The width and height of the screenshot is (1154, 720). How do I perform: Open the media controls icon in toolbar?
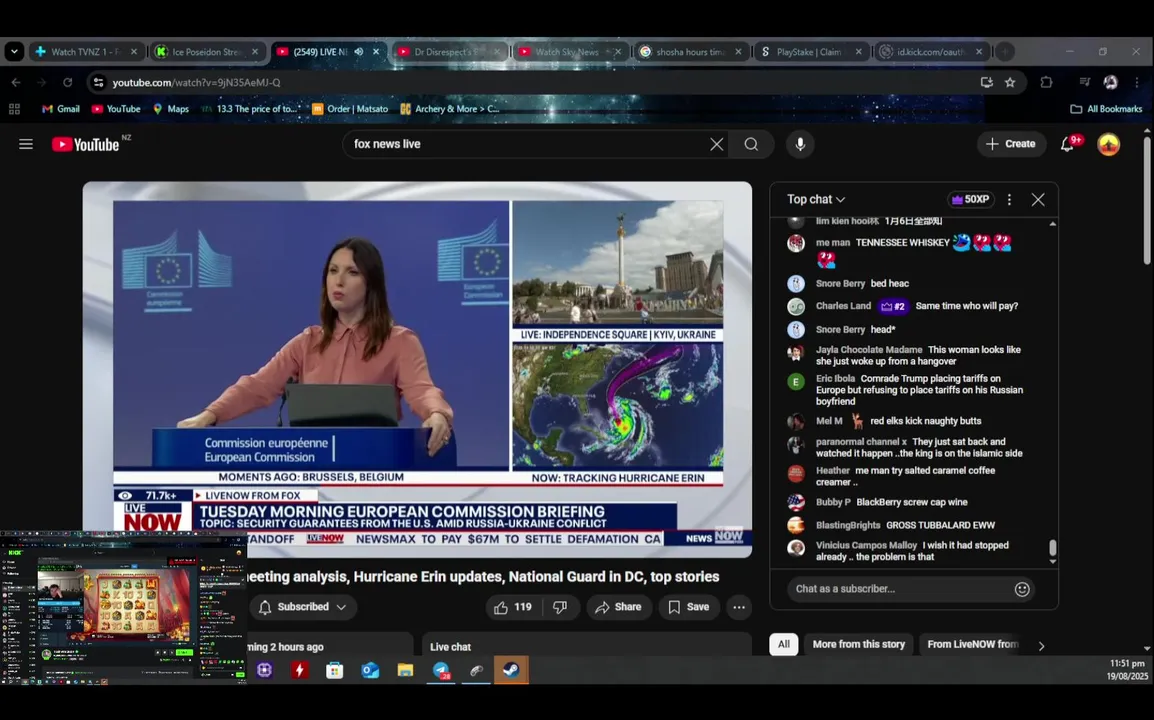click(1084, 82)
